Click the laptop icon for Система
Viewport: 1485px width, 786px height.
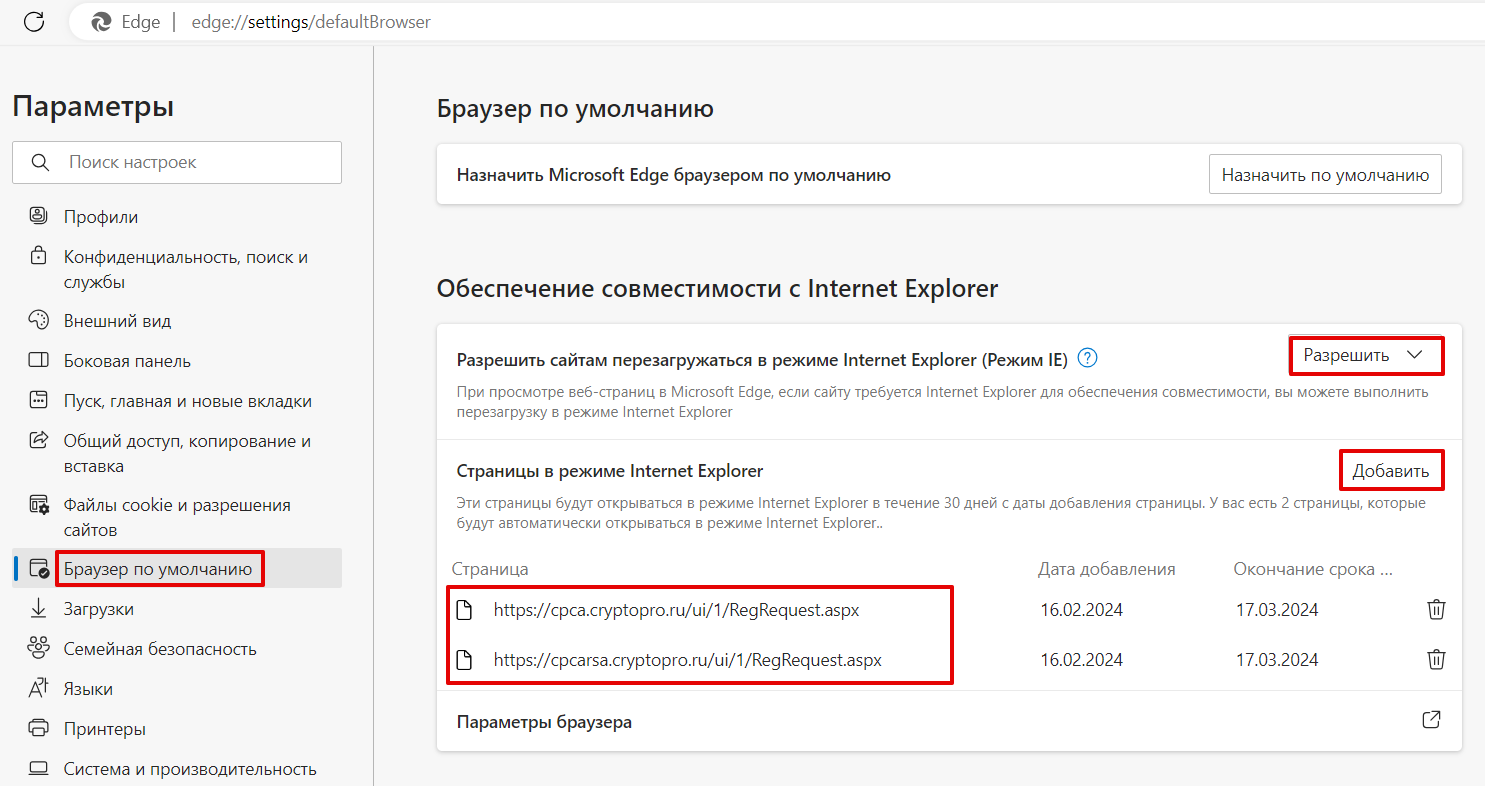[x=39, y=769]
